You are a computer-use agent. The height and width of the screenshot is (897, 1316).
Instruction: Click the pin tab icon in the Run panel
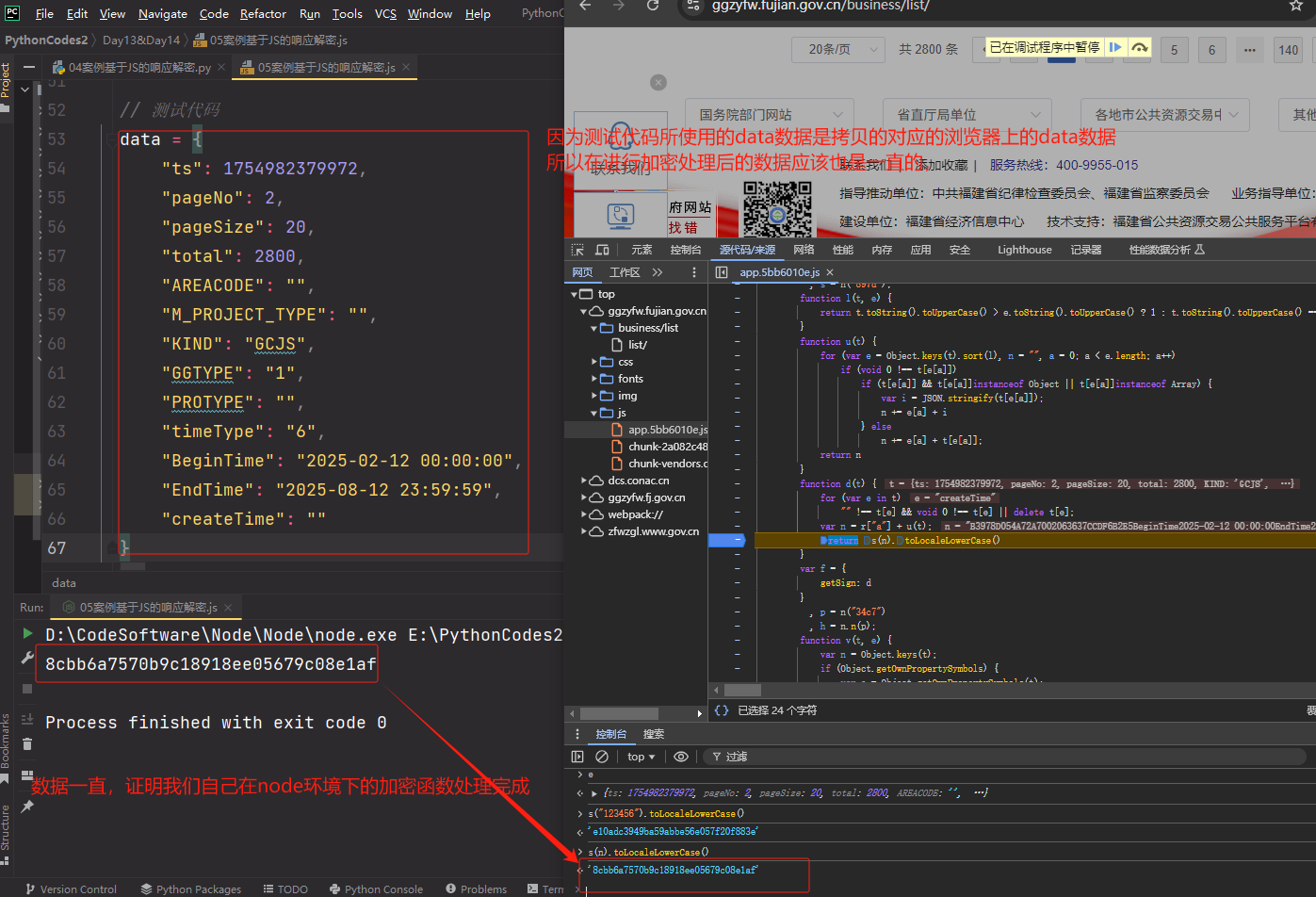(x=27, y=807)
